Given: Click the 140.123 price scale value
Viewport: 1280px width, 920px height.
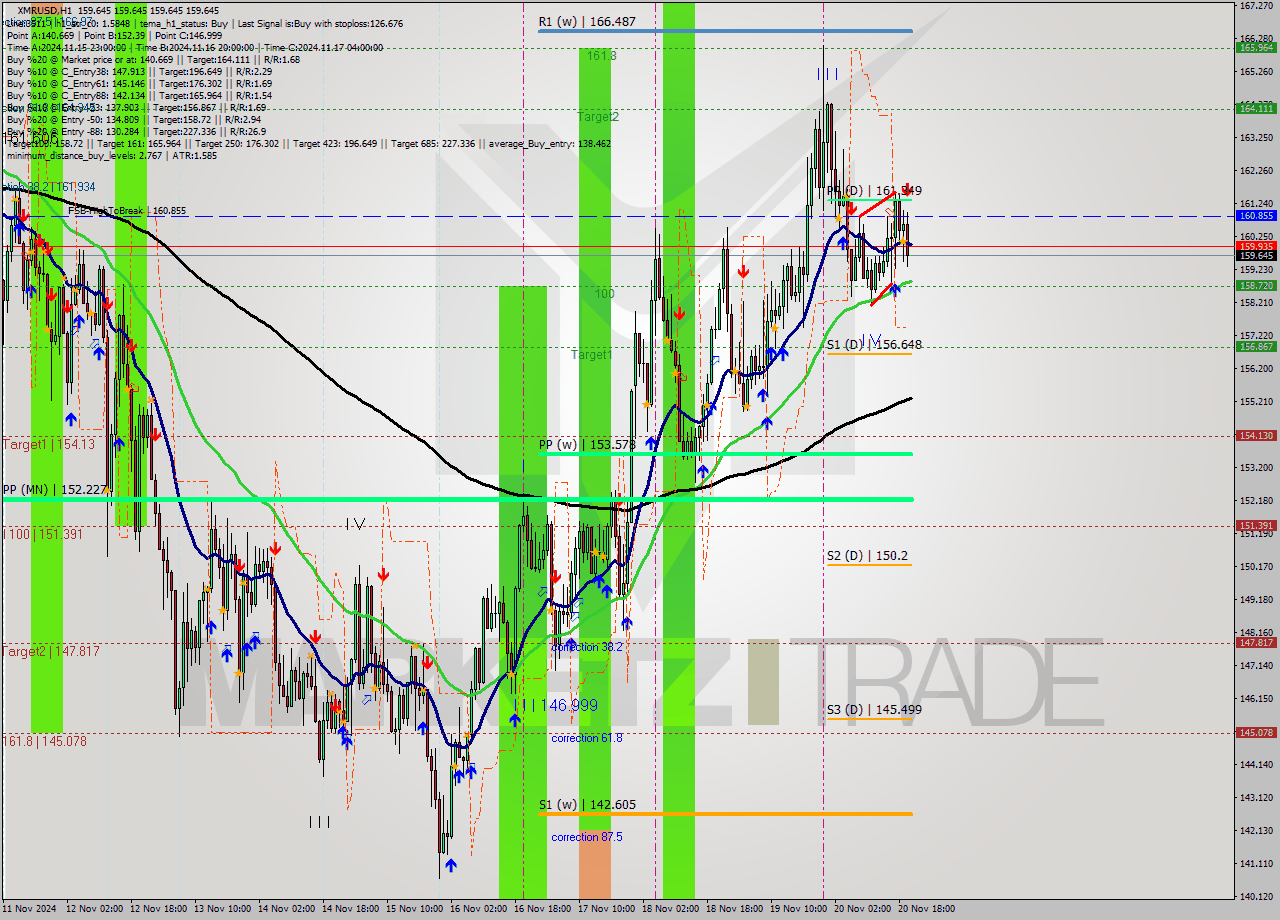Looking at the screenshot, I should pos(1256,896).
